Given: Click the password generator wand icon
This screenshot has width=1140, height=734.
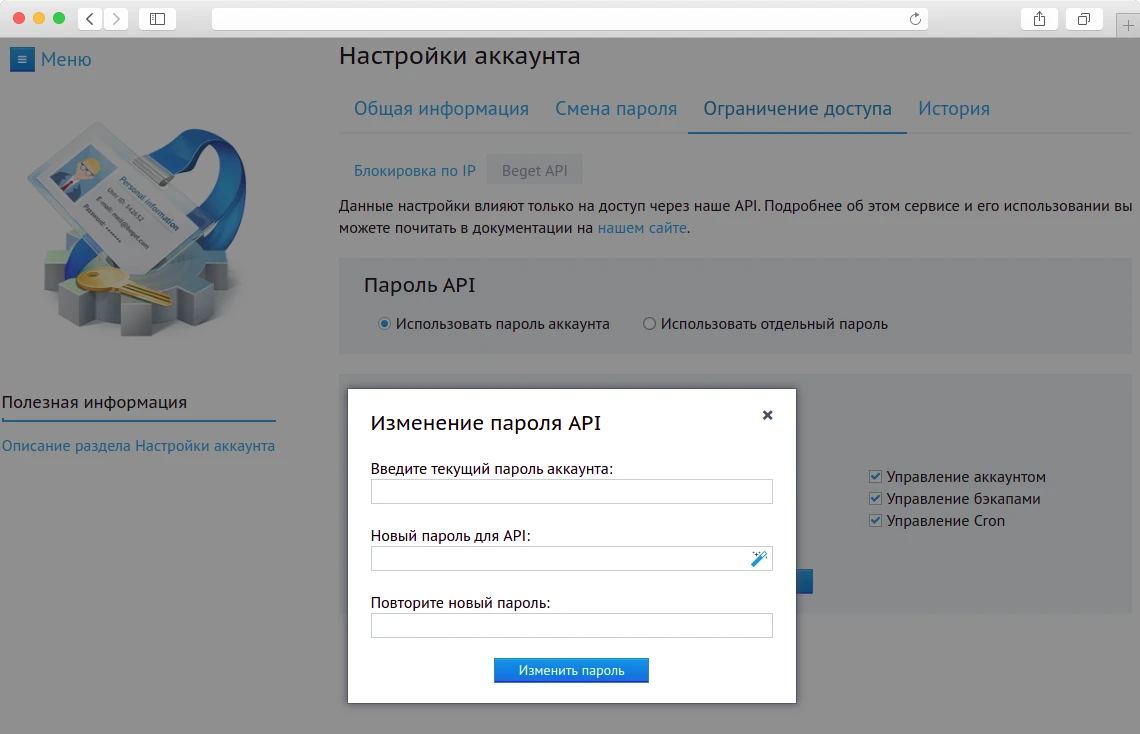Looking at the screenshot, I should click(x=758, y=558).
